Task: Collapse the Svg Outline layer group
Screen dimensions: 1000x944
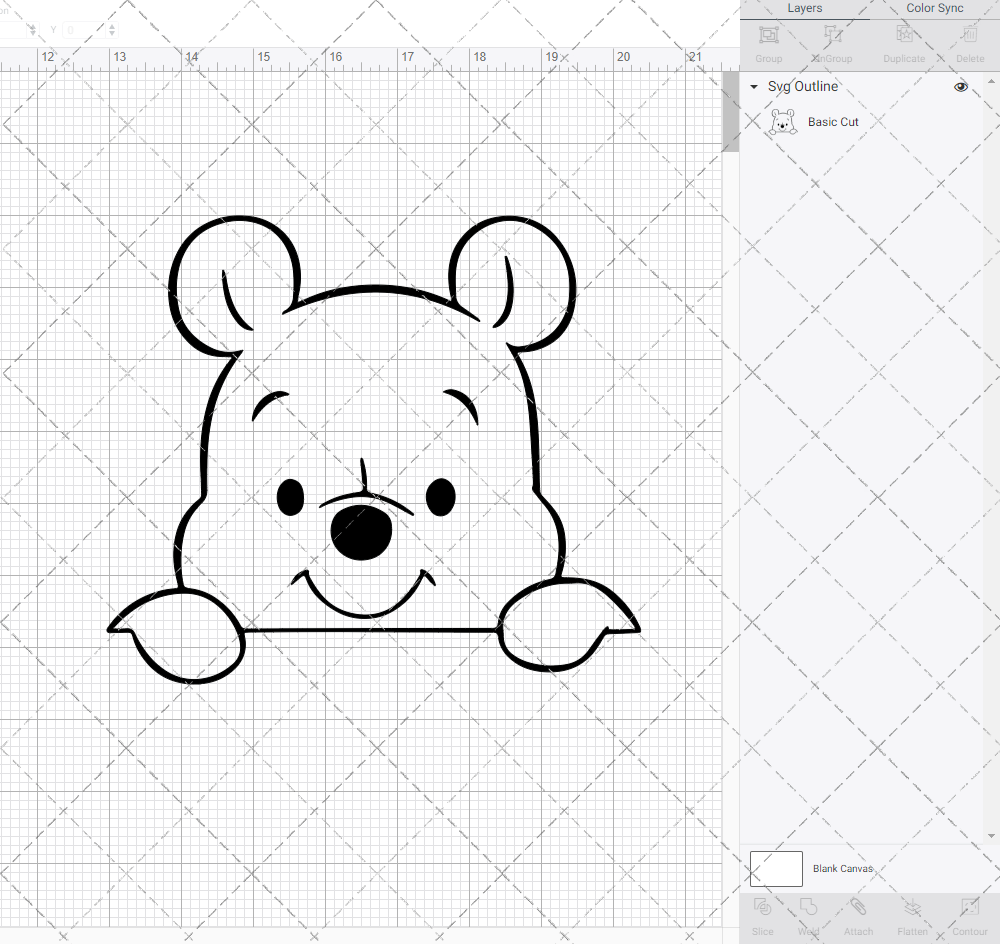Action: pyautogui.click(x=753, y=87)
